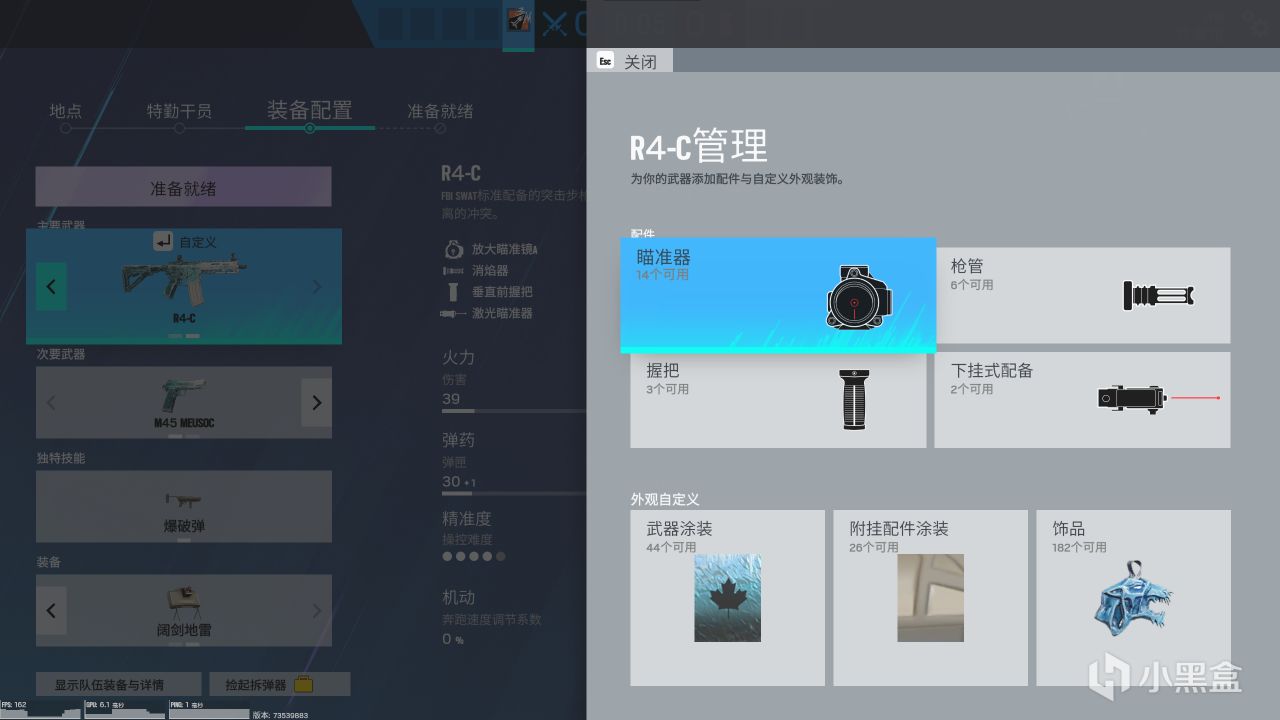Select the next primary weapon arrow
1280x720 pixels.
(x=317, y=286)
